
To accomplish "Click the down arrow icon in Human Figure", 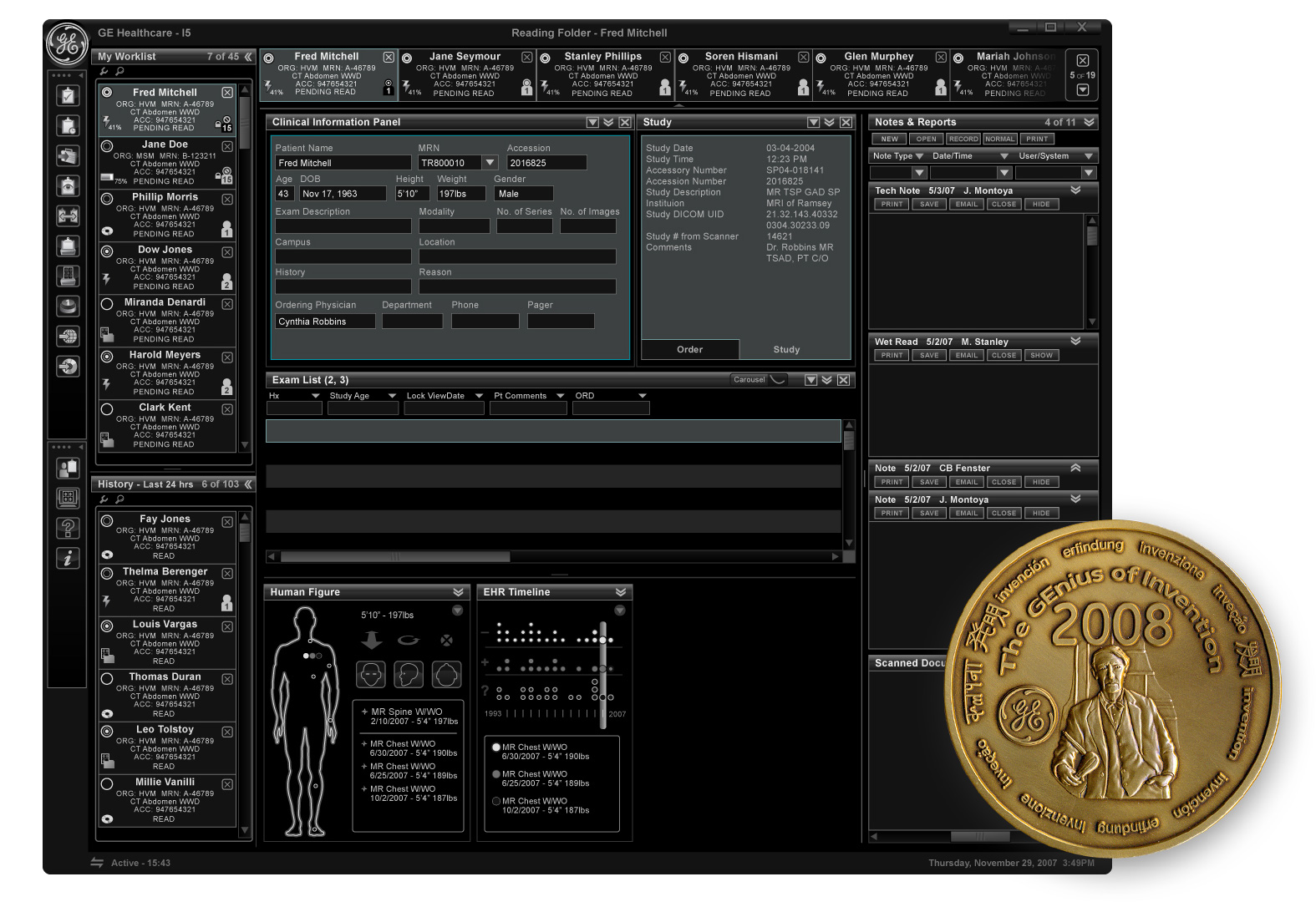I will (372, 641).
